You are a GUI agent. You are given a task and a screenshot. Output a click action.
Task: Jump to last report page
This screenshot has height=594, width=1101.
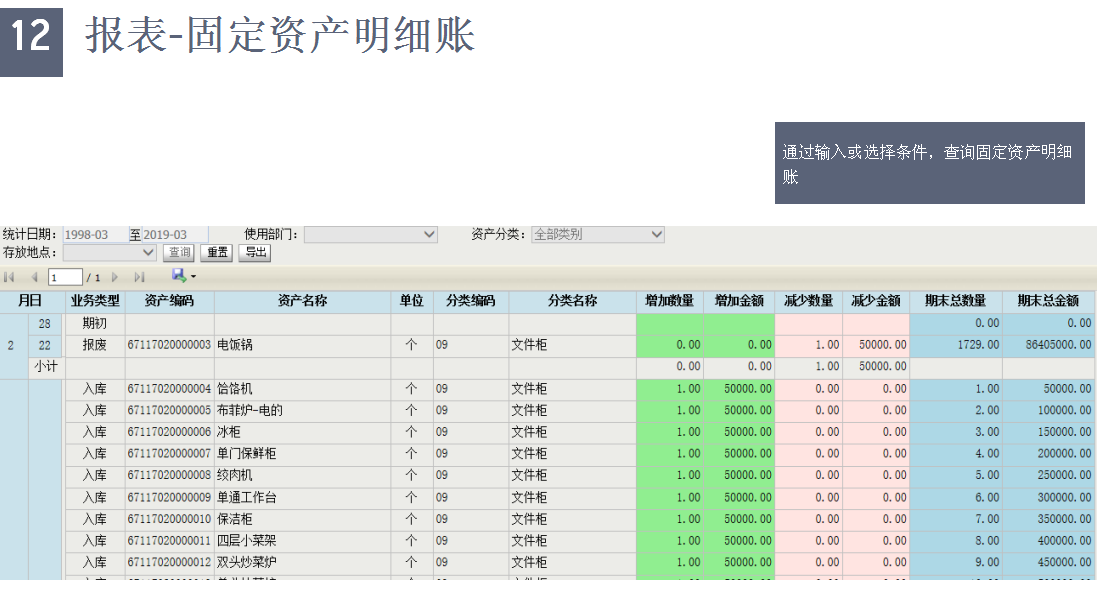[x=139, y=277]
